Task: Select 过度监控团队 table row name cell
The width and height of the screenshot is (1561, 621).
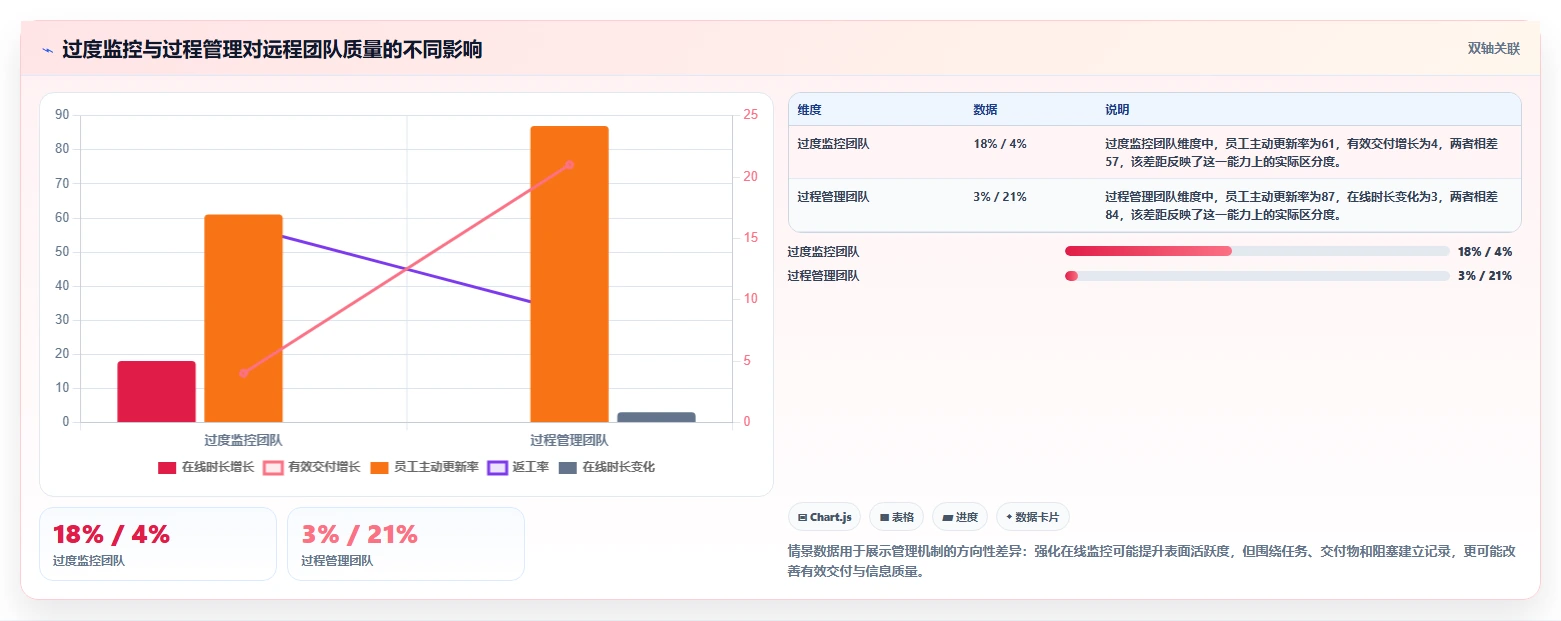Action: (833, 144)
